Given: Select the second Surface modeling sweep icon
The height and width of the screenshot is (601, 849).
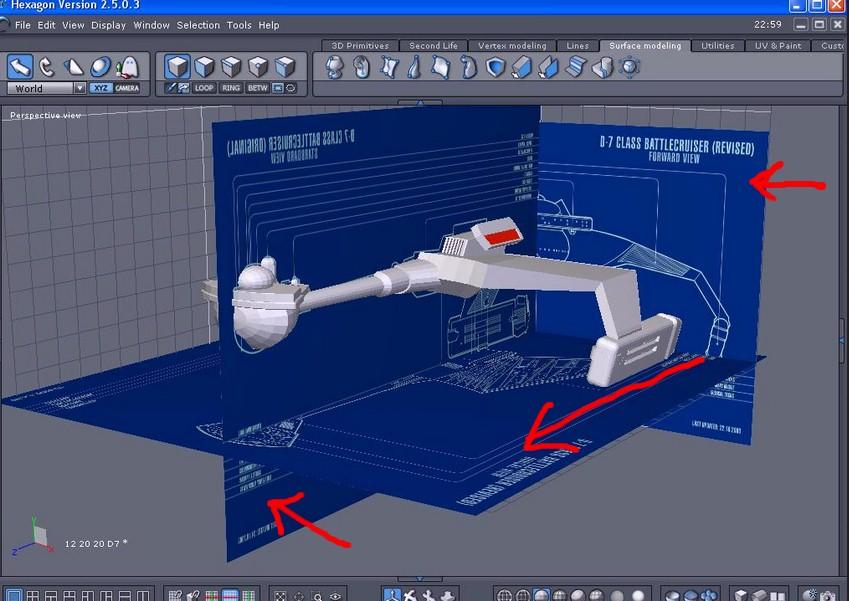Looking at the screenshot, I should (361, 68).
